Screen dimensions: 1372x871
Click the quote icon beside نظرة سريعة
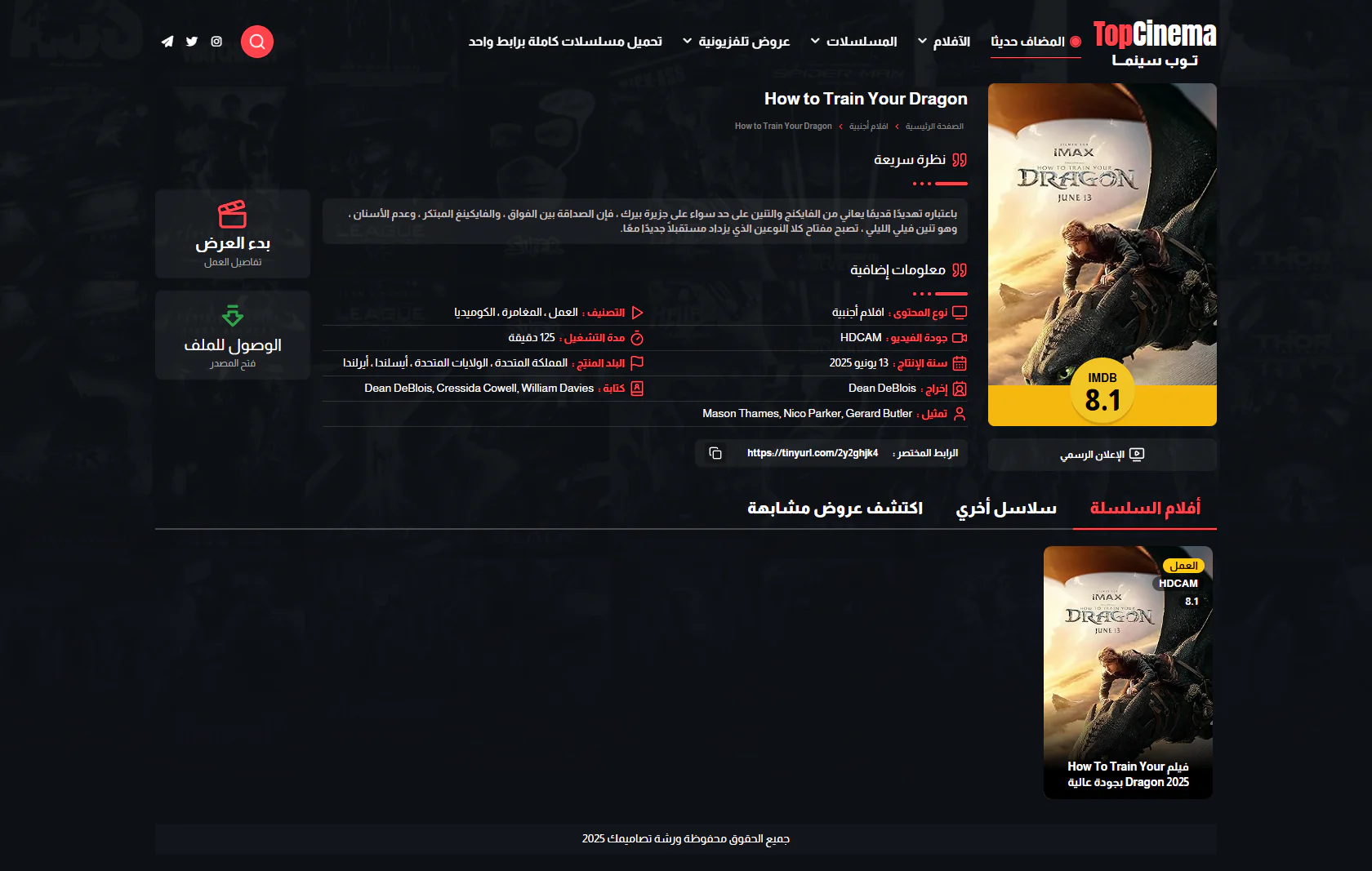[x=960, y=160]
